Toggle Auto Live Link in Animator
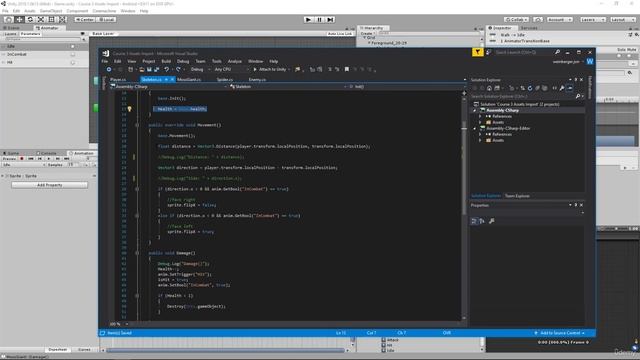The image size is (640, 360). [340, 34]
